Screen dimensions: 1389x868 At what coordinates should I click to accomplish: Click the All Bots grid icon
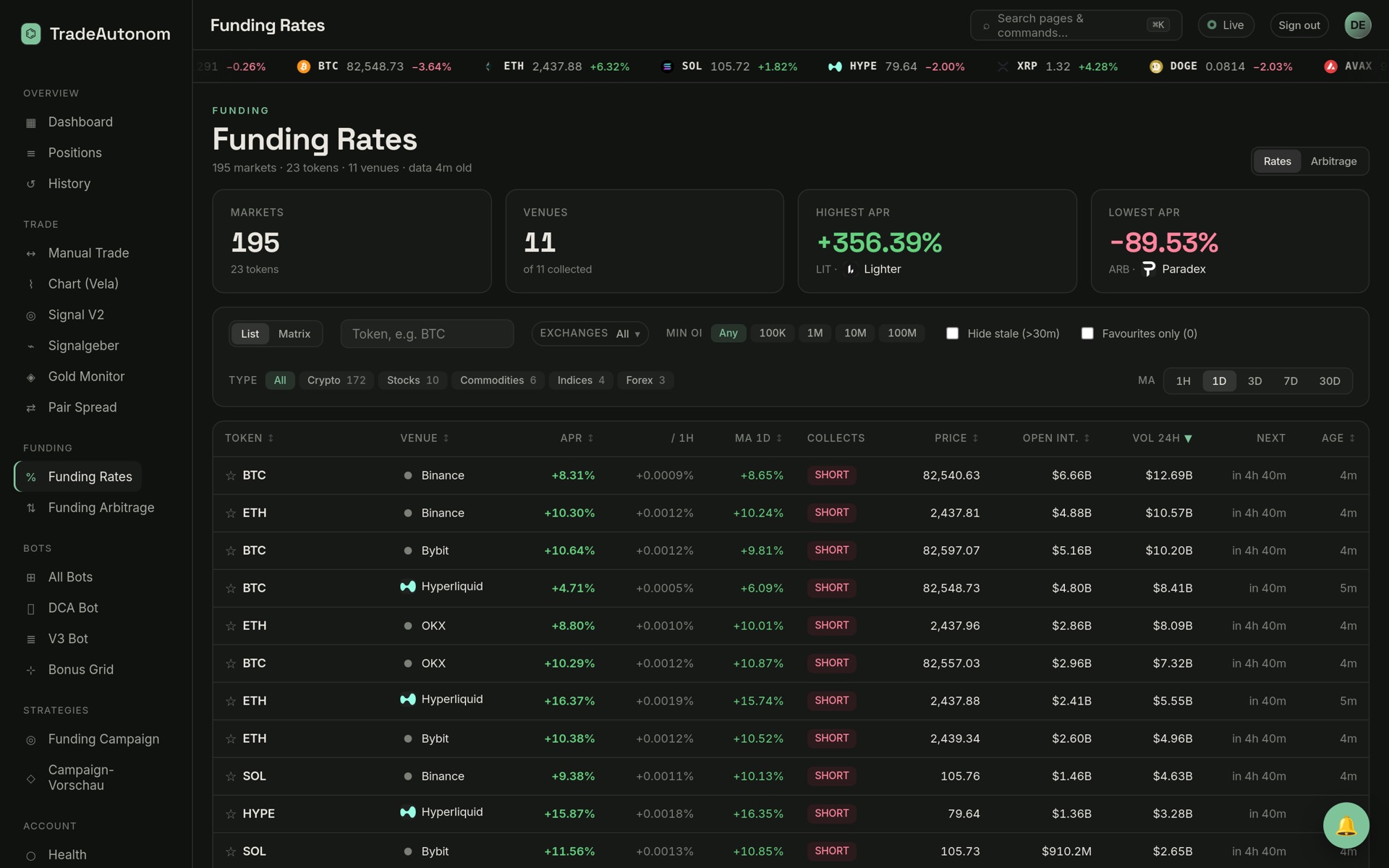point(30,577)
